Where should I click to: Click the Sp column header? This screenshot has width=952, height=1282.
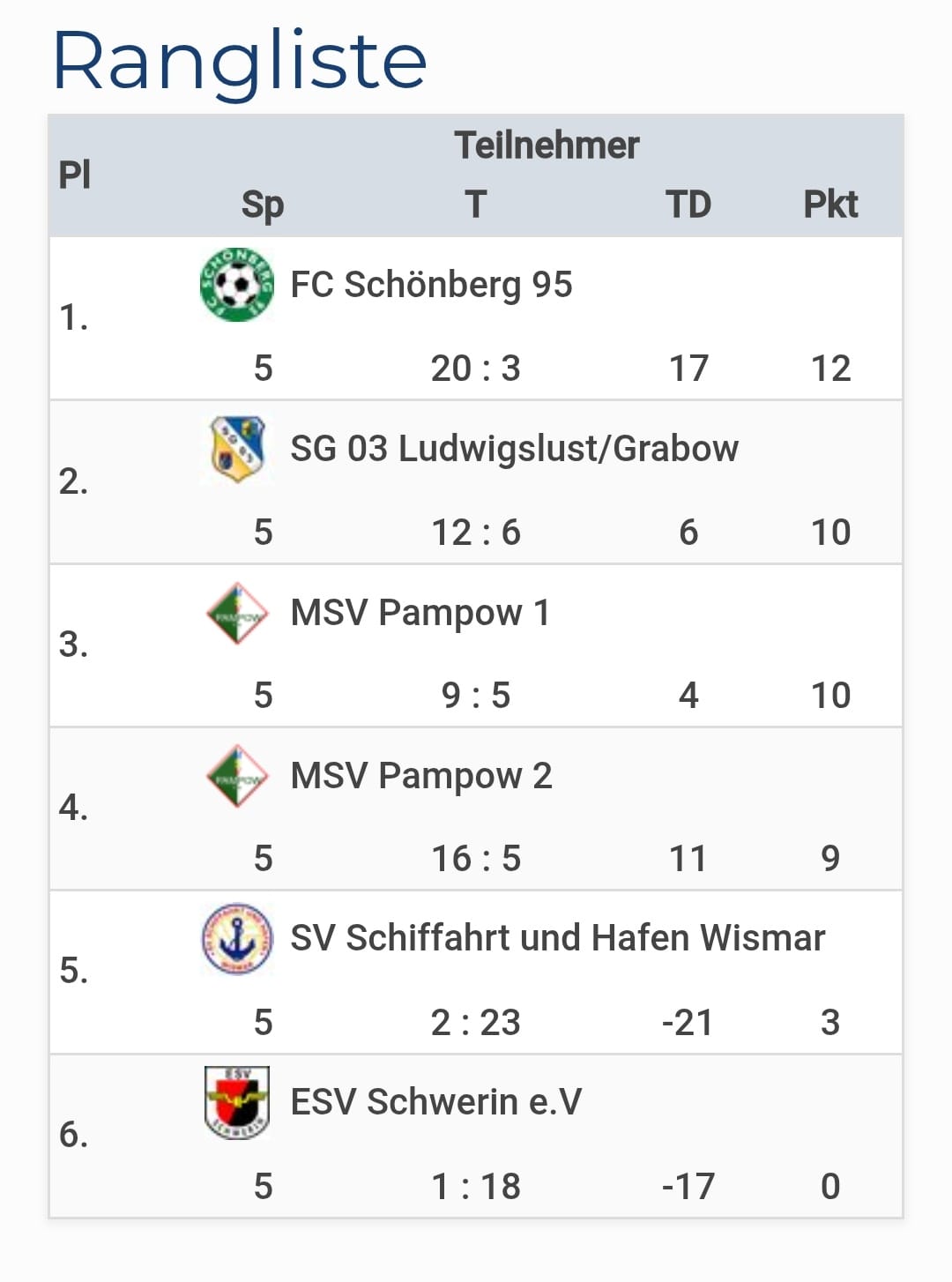263,205
